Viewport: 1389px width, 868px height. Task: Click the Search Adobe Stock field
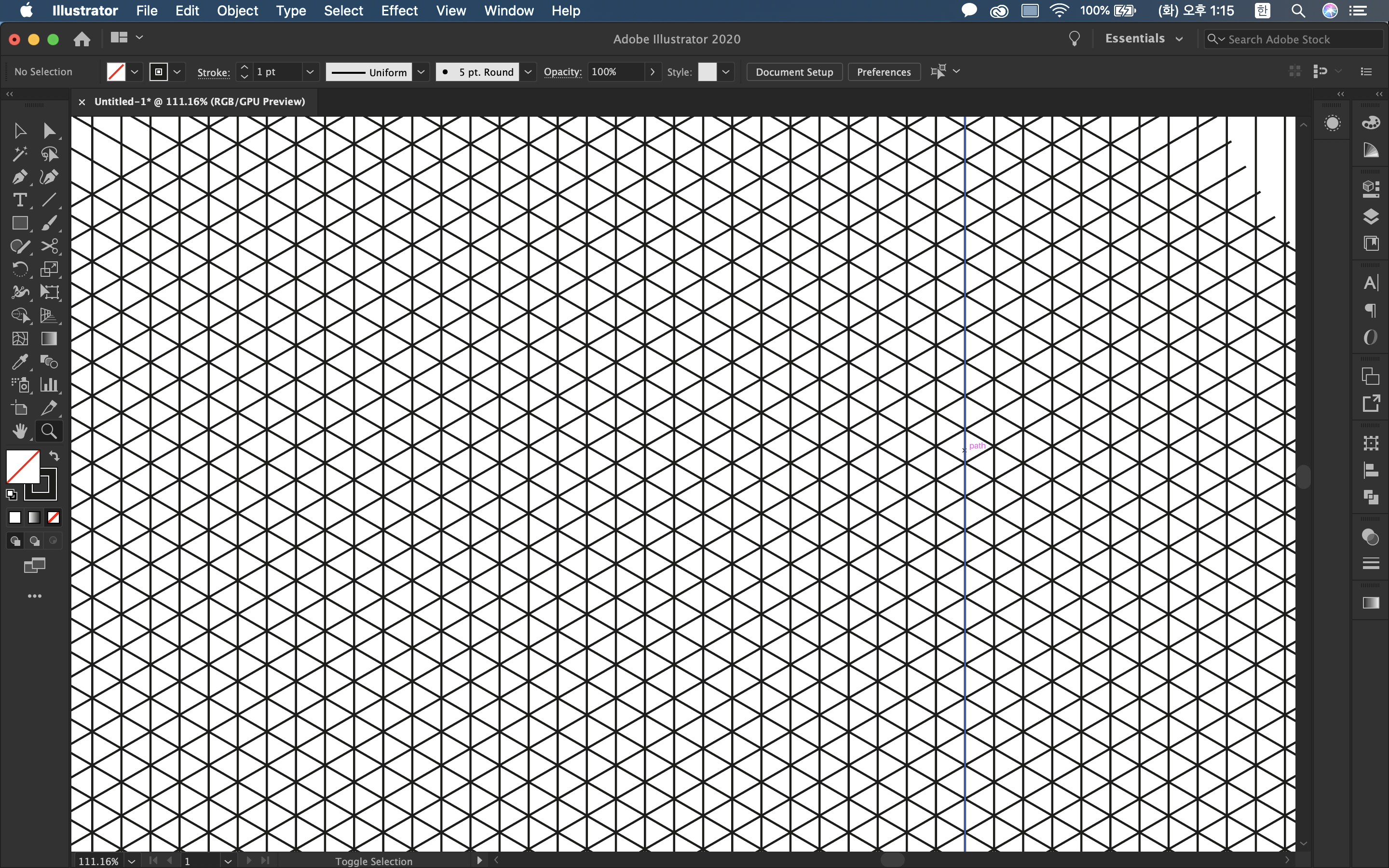click(1297, 39)
